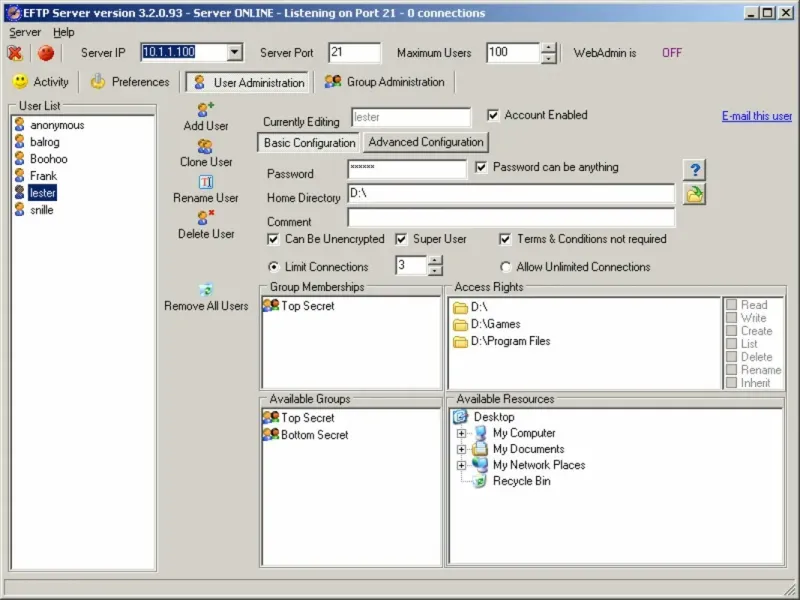The width and height of the screenshot is (800, 600).
Task: Toggle Terms & Conditions not required
Action: tap(505, 239)
